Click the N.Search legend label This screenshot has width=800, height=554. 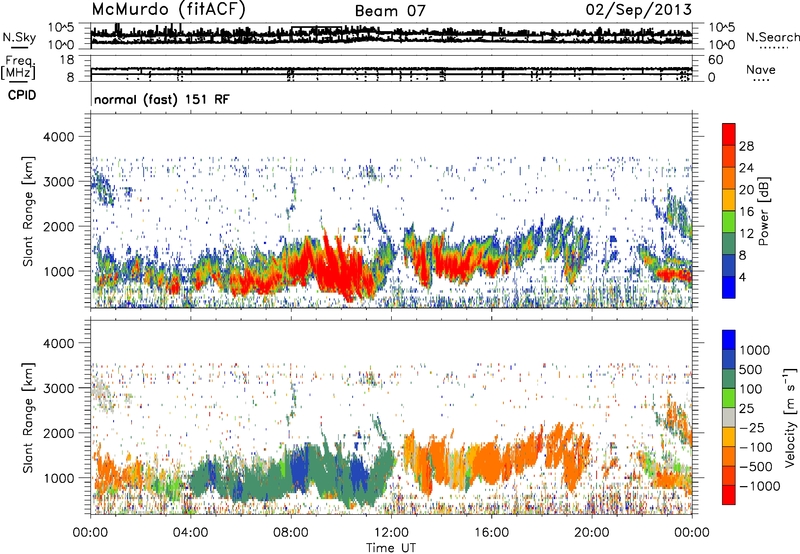772,37
